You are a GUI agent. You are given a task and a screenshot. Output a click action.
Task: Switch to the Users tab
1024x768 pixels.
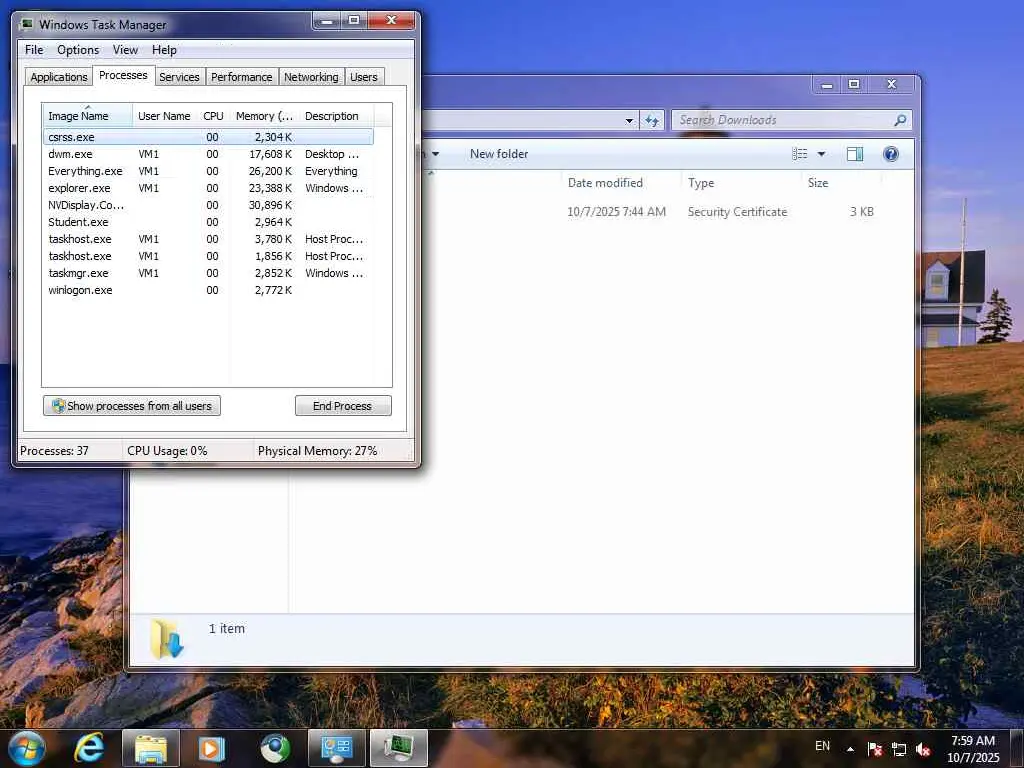364,77
